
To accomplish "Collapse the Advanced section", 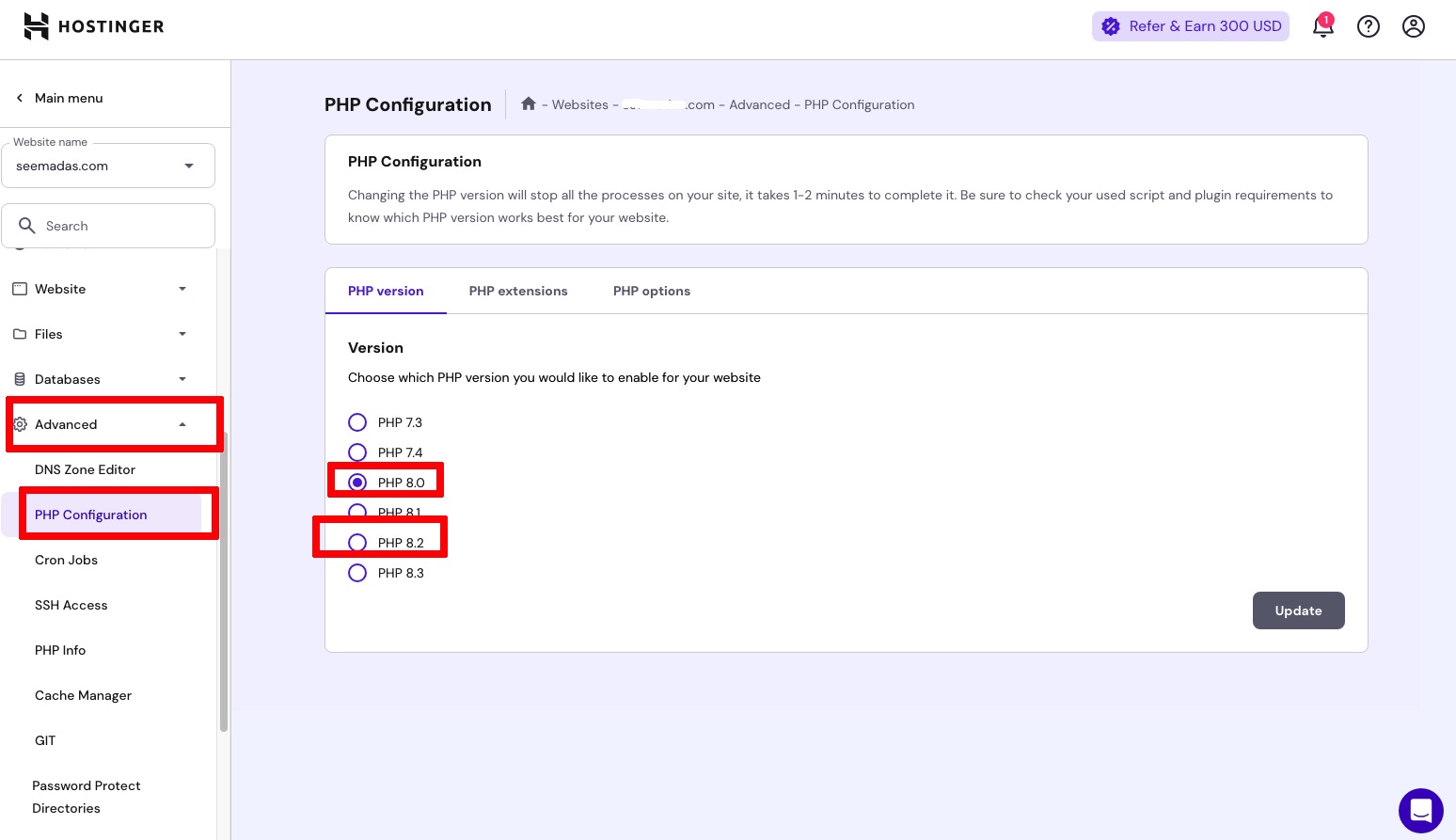I will [182, 424].
